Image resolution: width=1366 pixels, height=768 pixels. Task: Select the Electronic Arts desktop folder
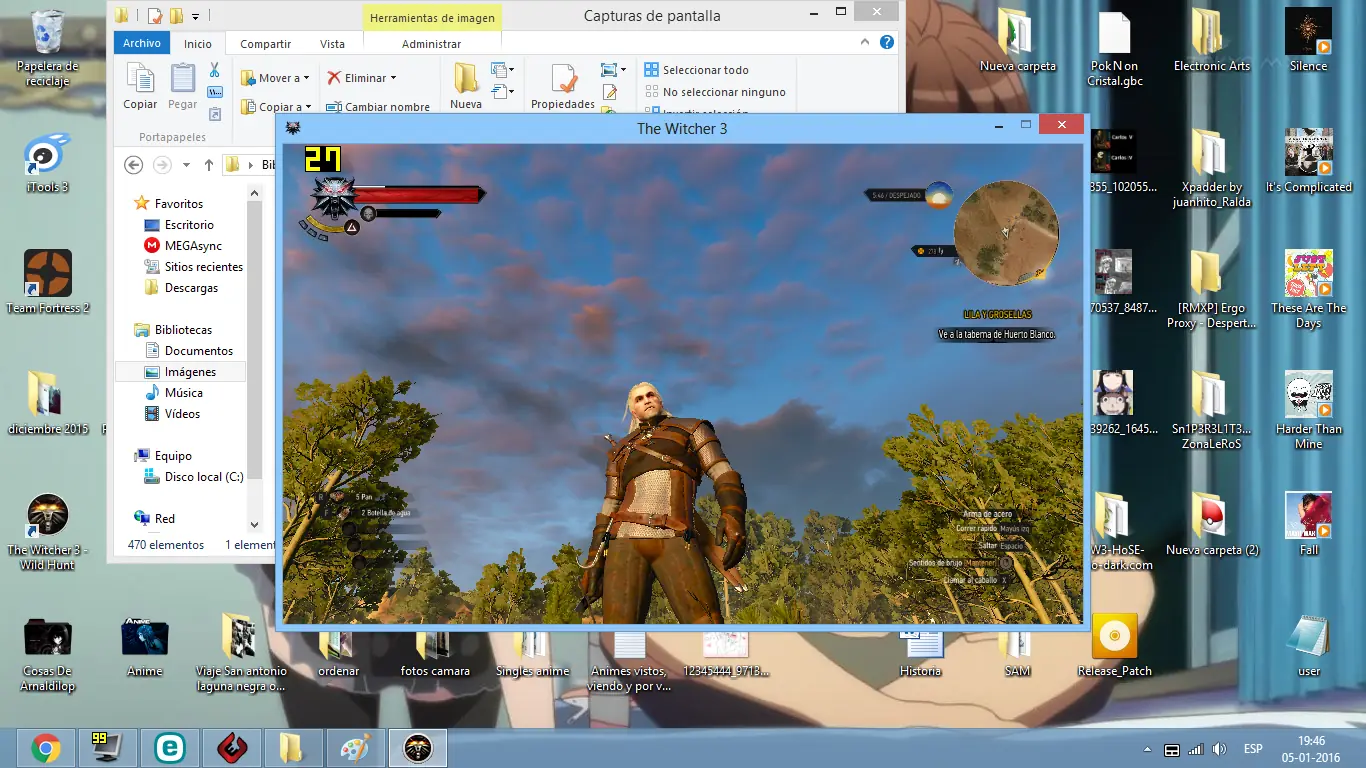point(1211,40)
